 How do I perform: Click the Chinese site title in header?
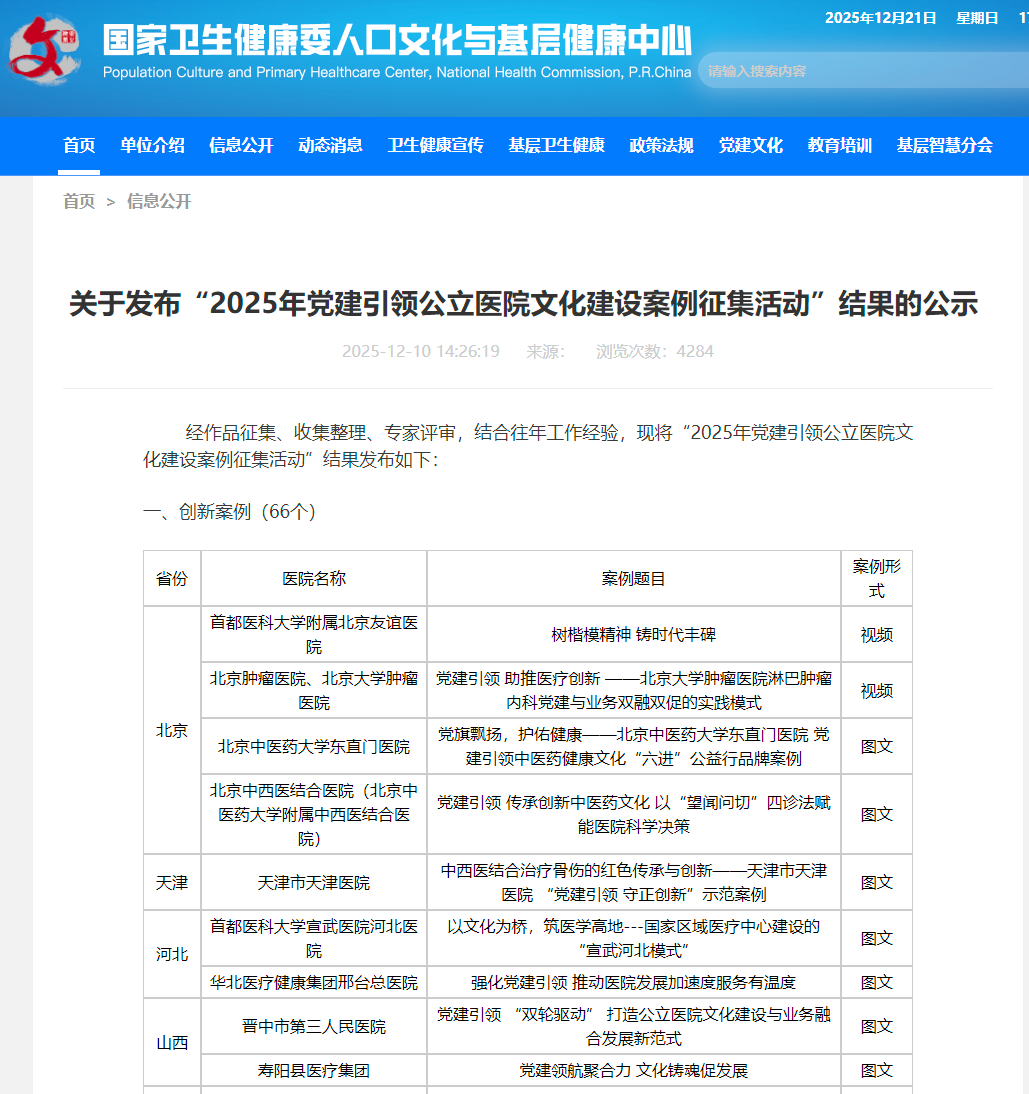tap(397, 40)
